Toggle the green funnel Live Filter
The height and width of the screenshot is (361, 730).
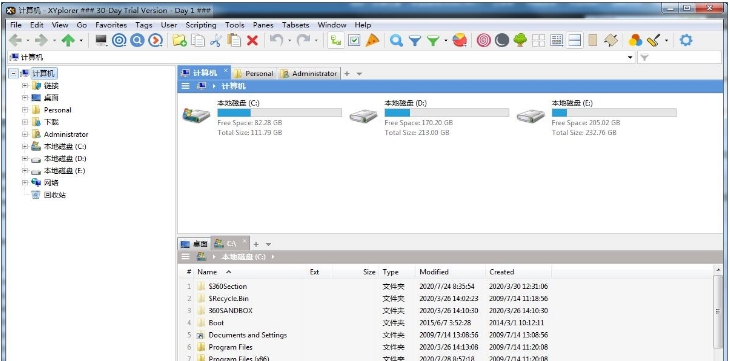[433, 41]
